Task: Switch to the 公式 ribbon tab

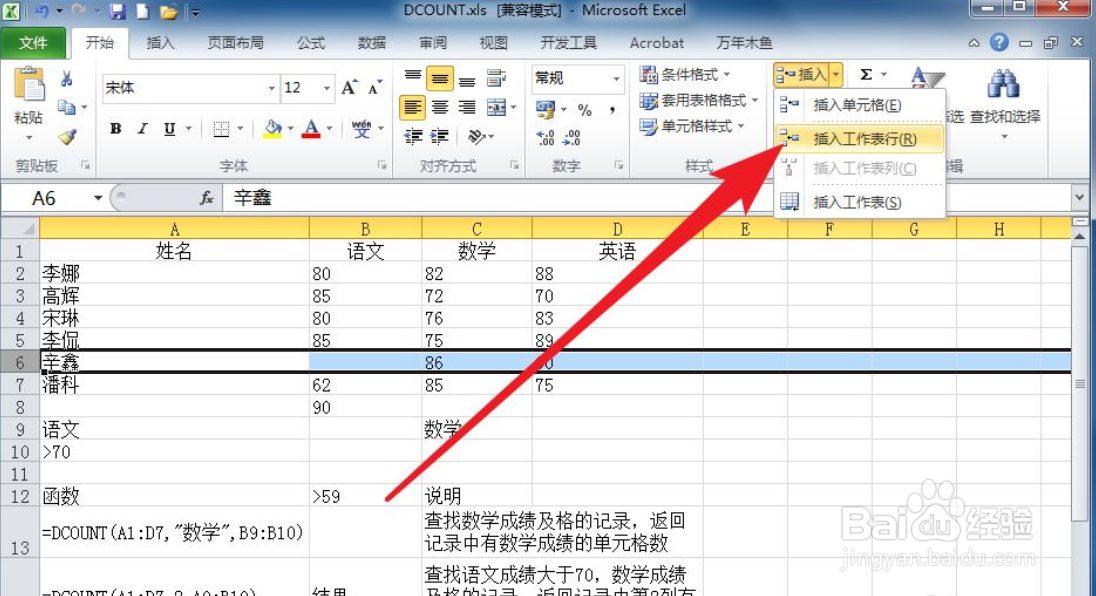Action: pyautogui.click(x=310, y=43)
